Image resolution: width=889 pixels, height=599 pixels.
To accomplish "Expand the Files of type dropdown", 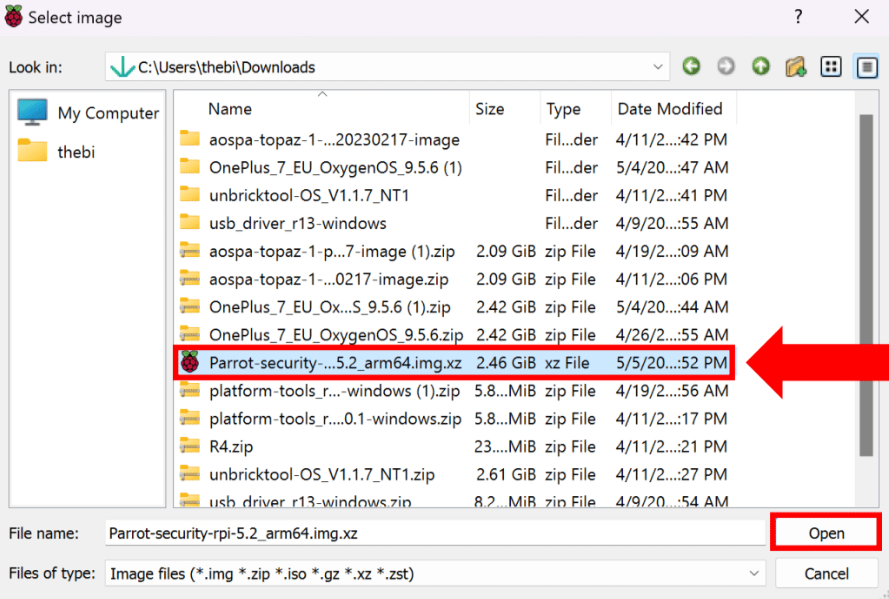I will coord(753,573).
